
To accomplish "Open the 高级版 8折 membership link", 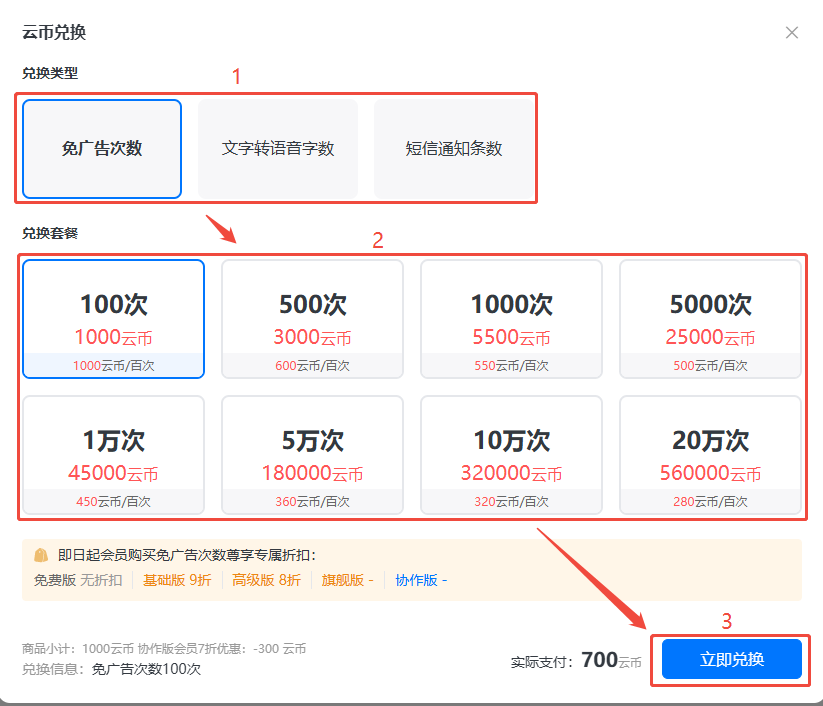I will [266, 580].
